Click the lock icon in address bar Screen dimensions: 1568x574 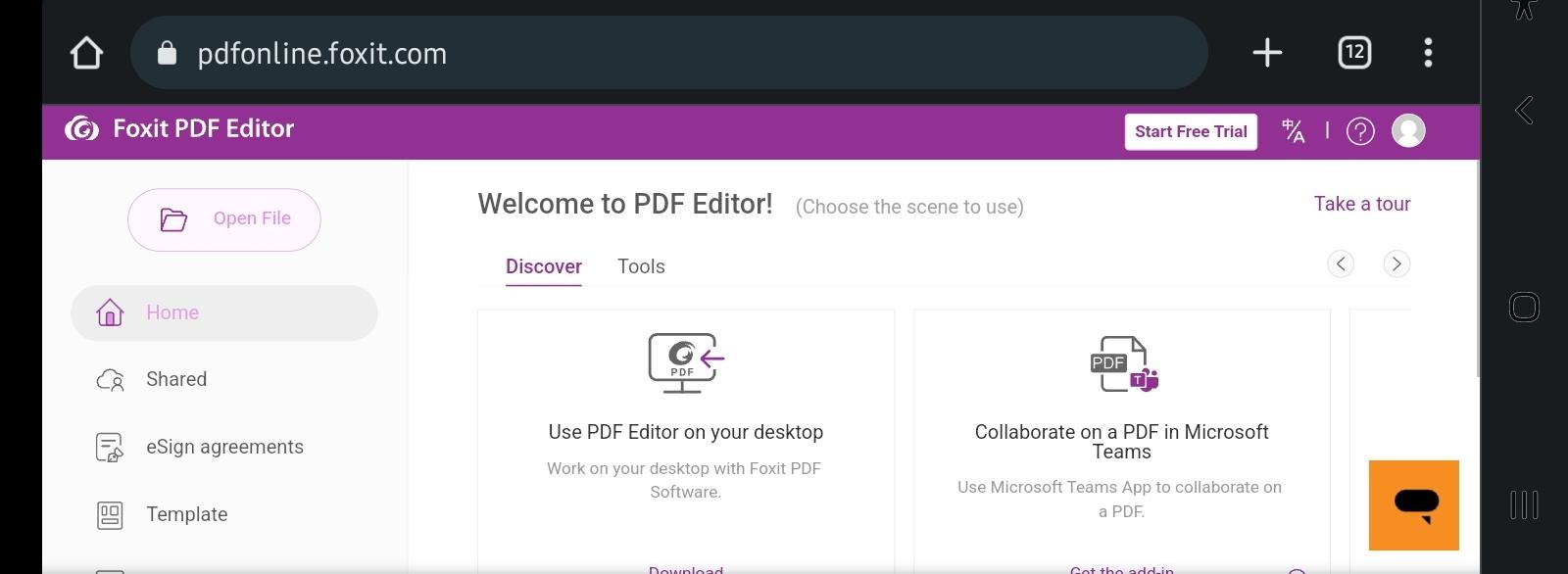point(167,53)
